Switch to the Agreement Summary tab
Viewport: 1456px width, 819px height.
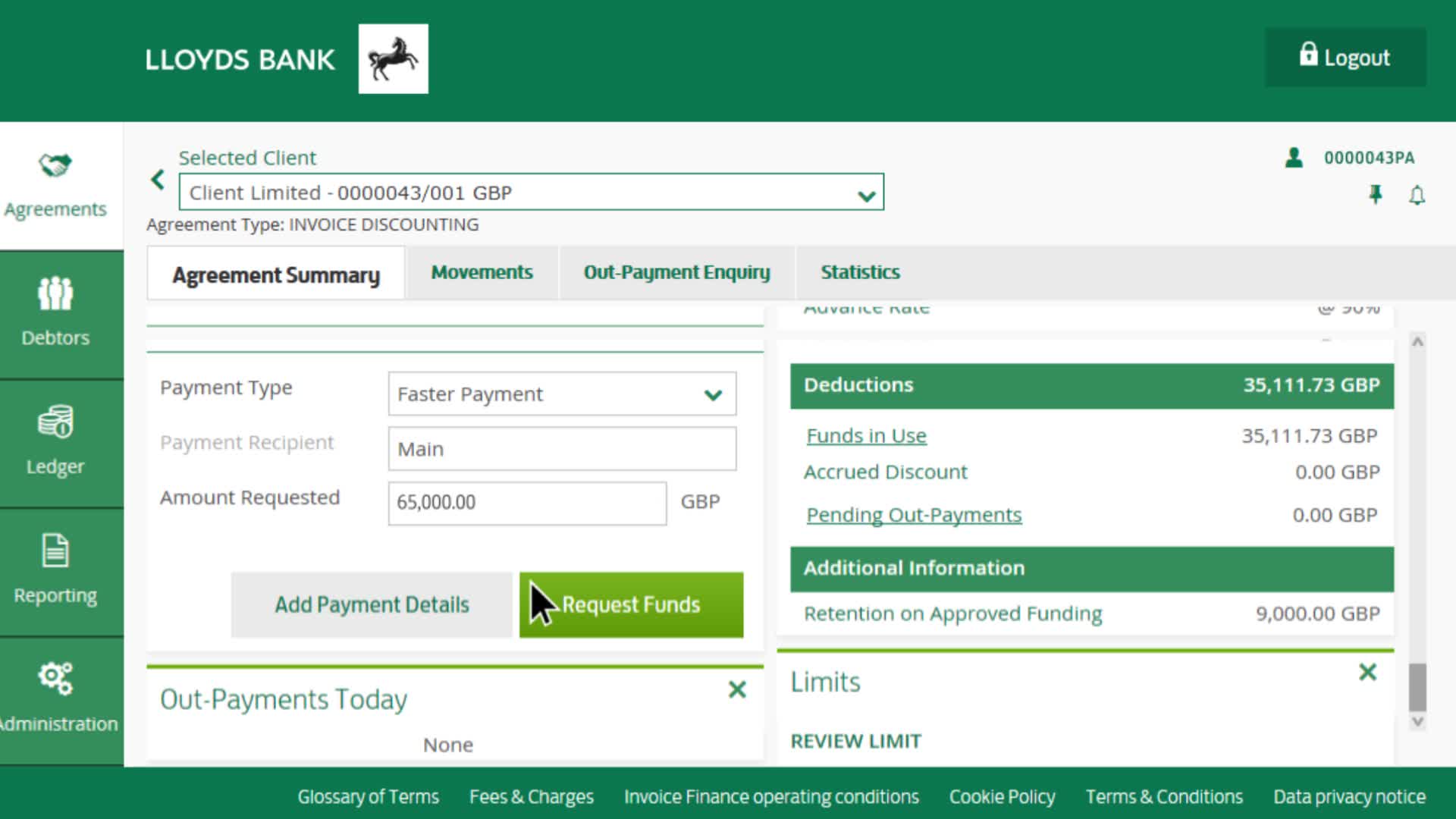tap(276, 275)
